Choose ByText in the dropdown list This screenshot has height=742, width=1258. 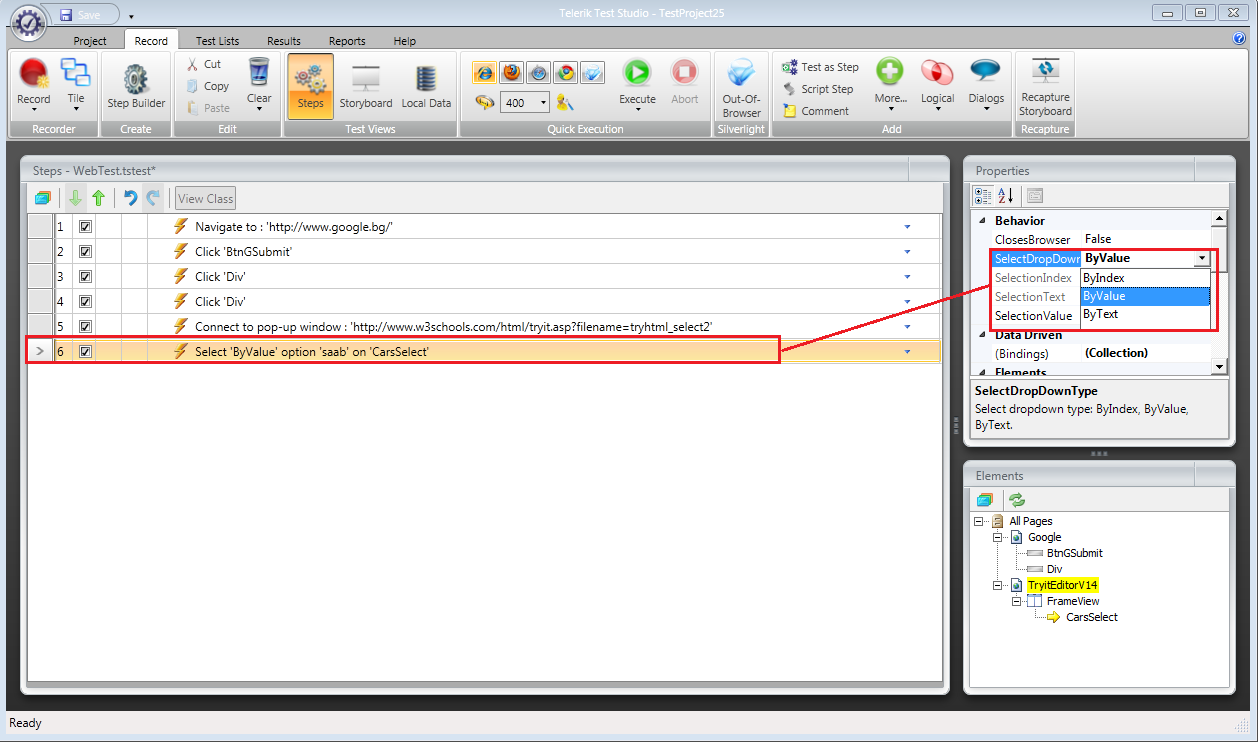(x=1100, y=314)
